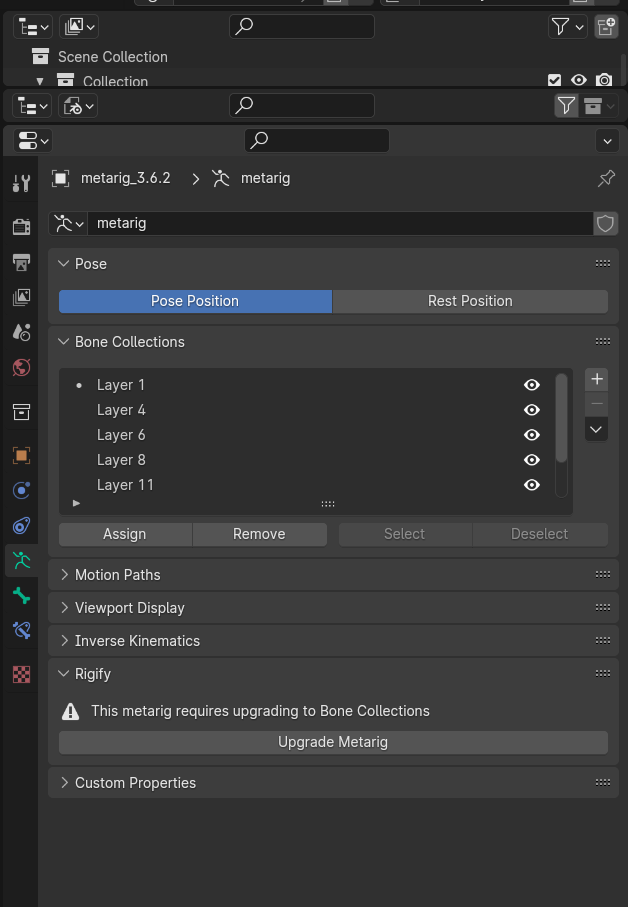Click the Upgrade Metarig button
The width and height of the screenshot is (628, 907).
(333, 742)
